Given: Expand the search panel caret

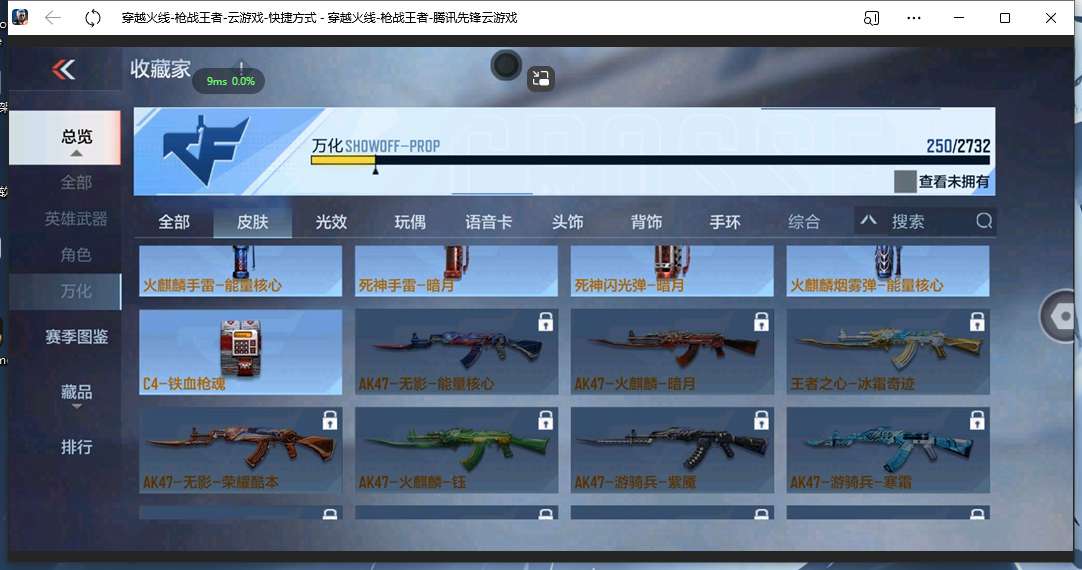Looking at the screenshot, I should (868, 220).
